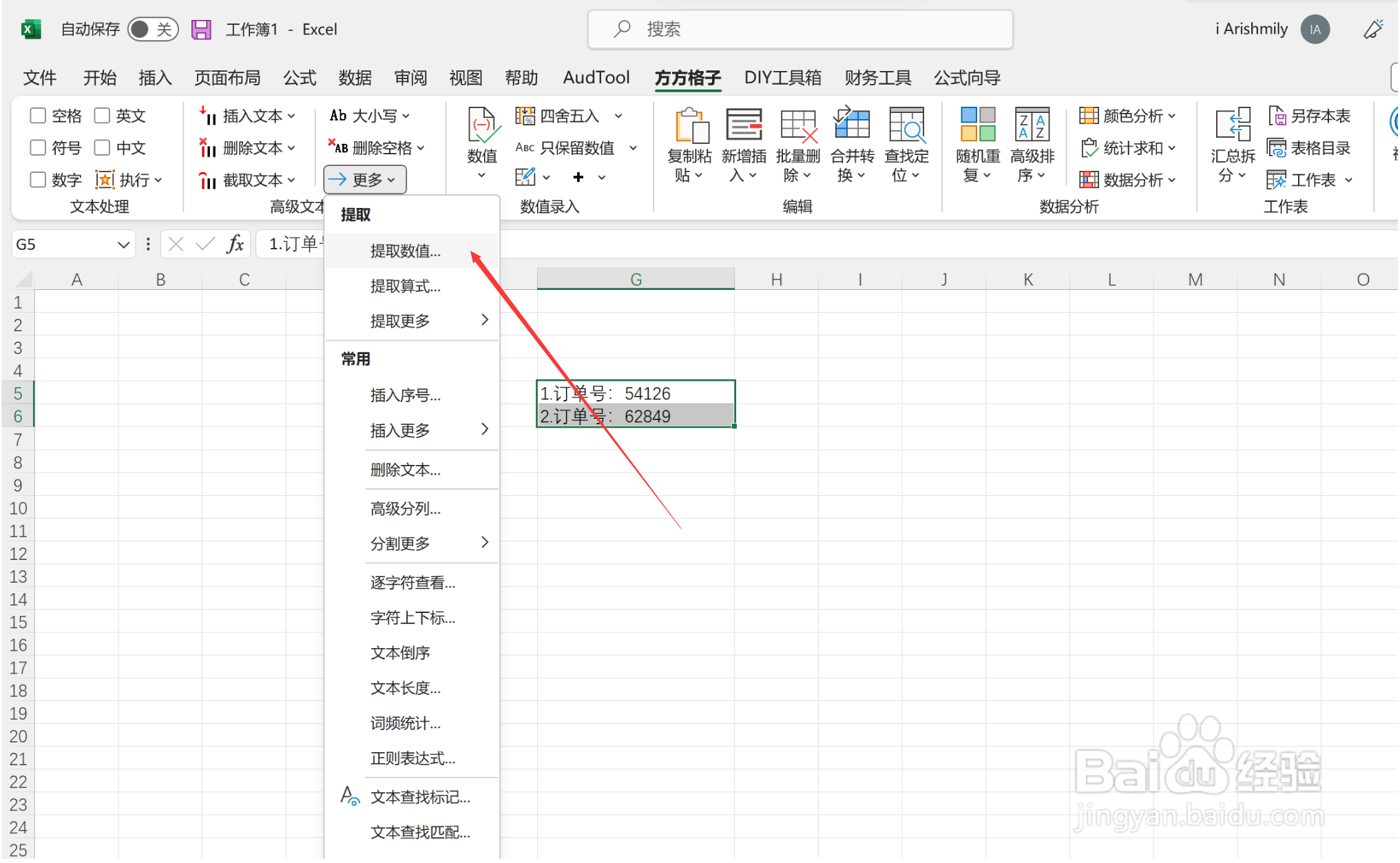
Task: Click the fx insert function icon
Action: 236,244
